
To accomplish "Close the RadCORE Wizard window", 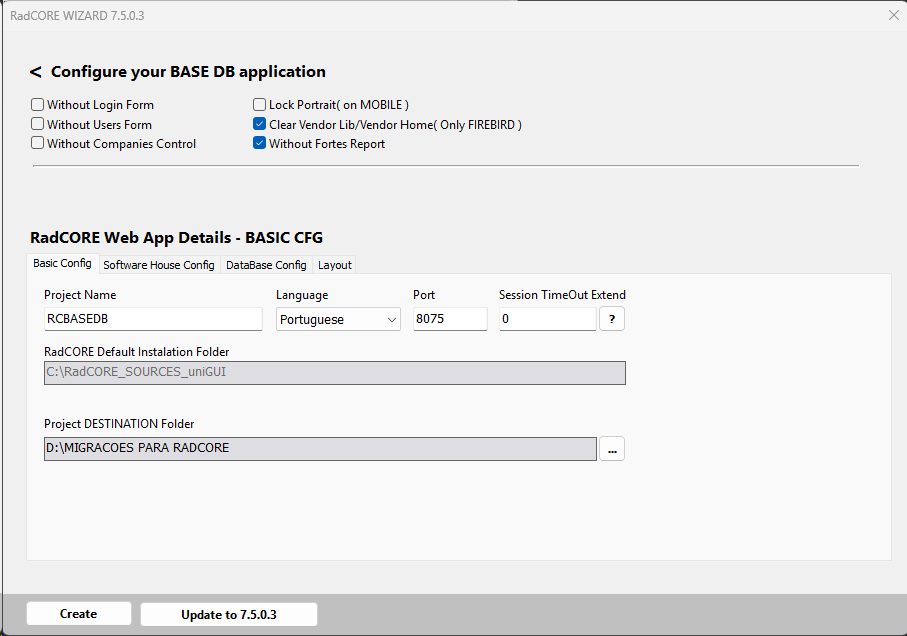I will click(x=893, y=15).
